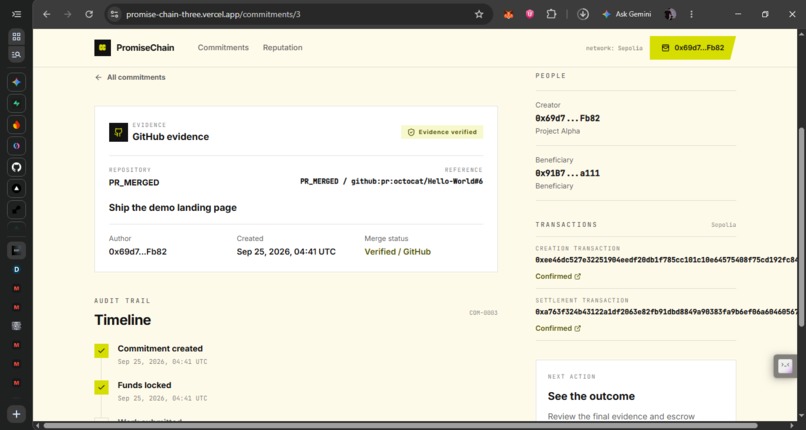This screenshot has width=806, height=430.
Task: Open the browser profile avatar
Action: pyautogui.click(x=669, y=14)
